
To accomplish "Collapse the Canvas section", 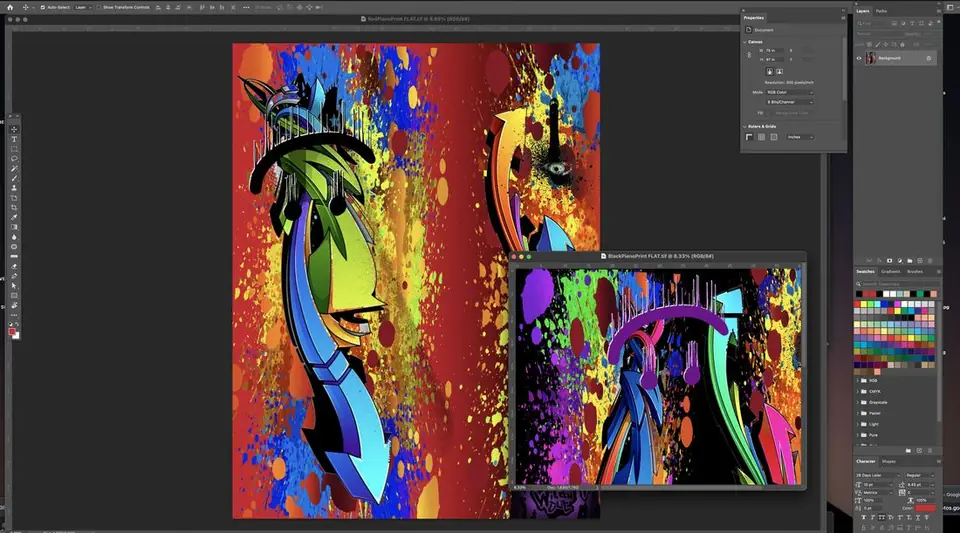I will pyautogui.click(x=744, y=42).
